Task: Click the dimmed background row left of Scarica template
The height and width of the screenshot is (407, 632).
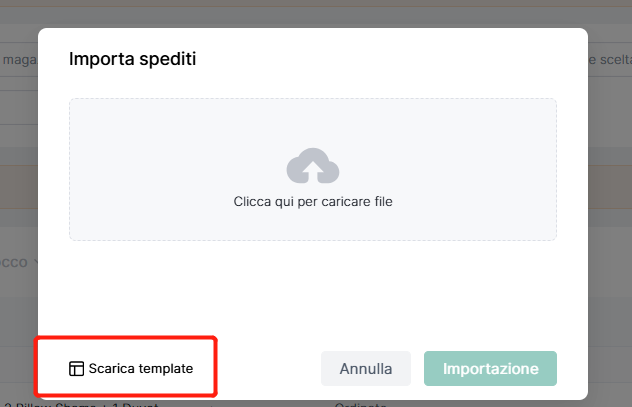Action: click(x=17, y=364)
